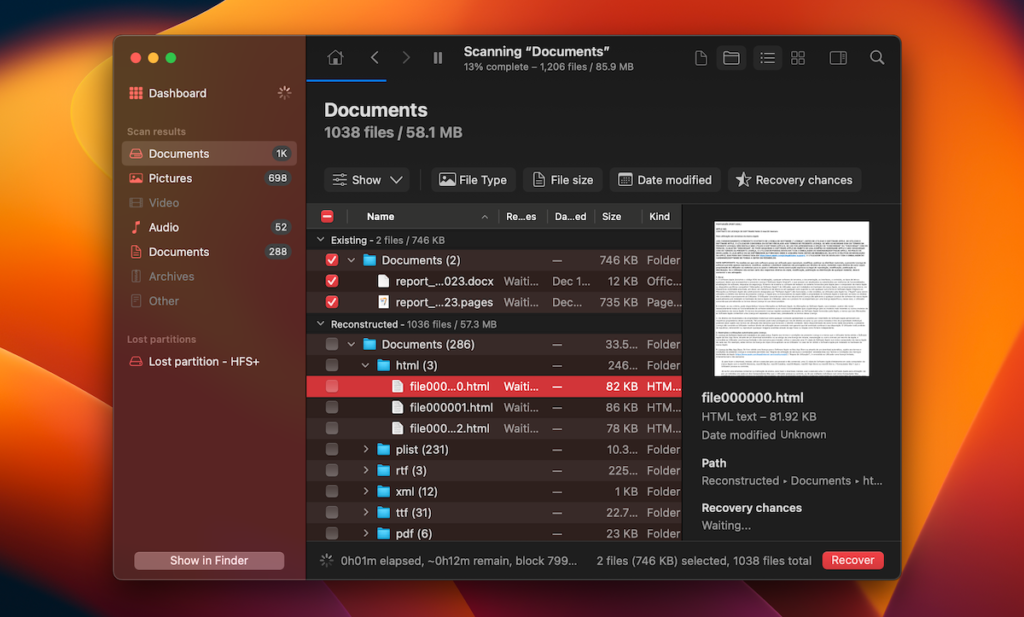The height and width of the screenshot is (617, 1024).
Task: Click the file000000.html preview thumbnail
Action: click(x=791, y=298)
